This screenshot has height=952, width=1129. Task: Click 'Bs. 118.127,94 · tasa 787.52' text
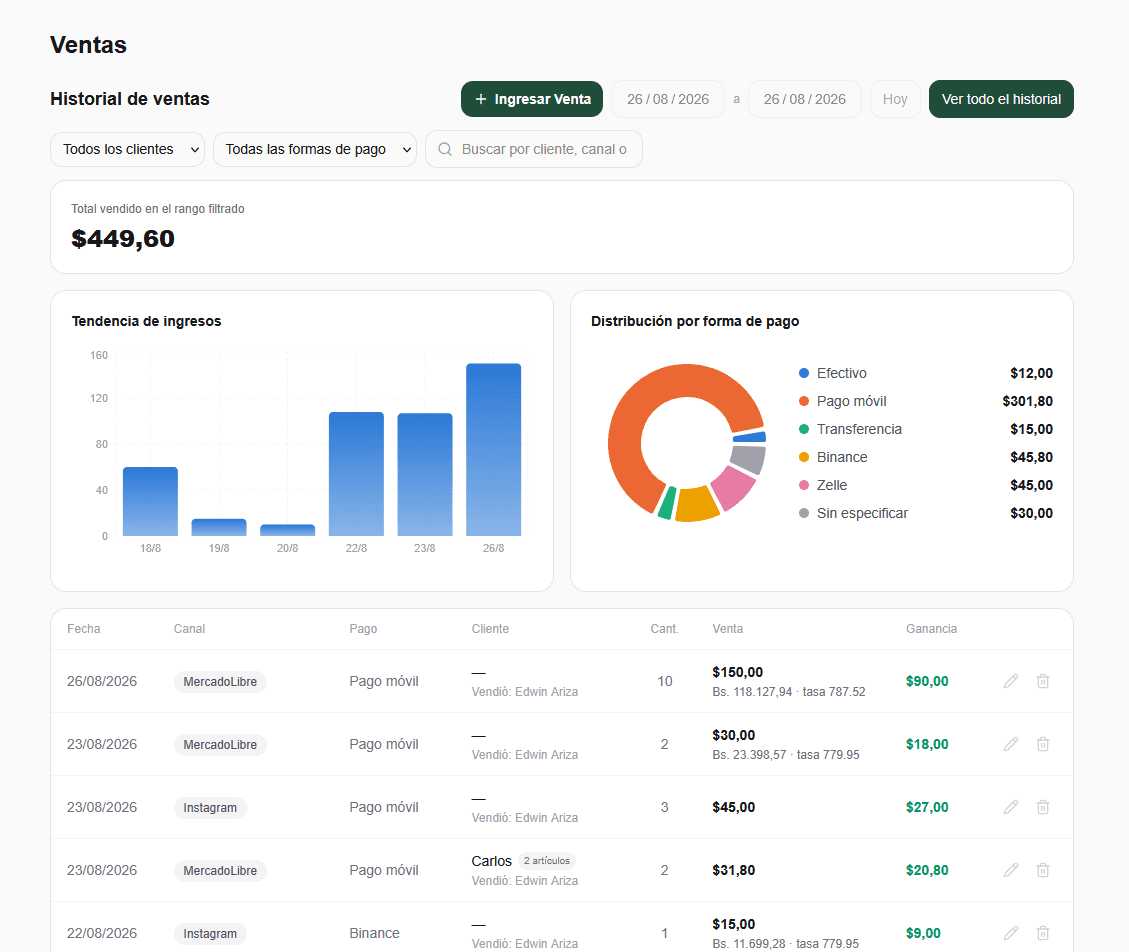pos(788,692)
